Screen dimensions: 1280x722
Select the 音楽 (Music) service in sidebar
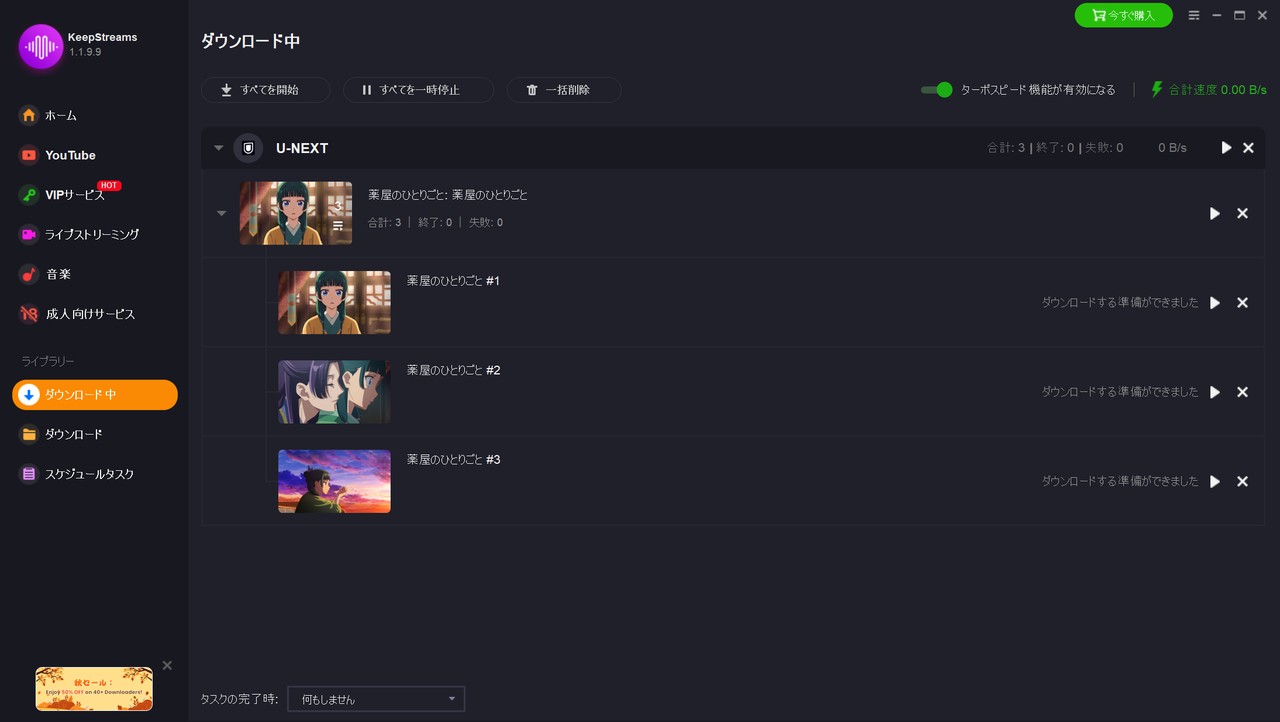pyautogui.click(x=58, y=274)
